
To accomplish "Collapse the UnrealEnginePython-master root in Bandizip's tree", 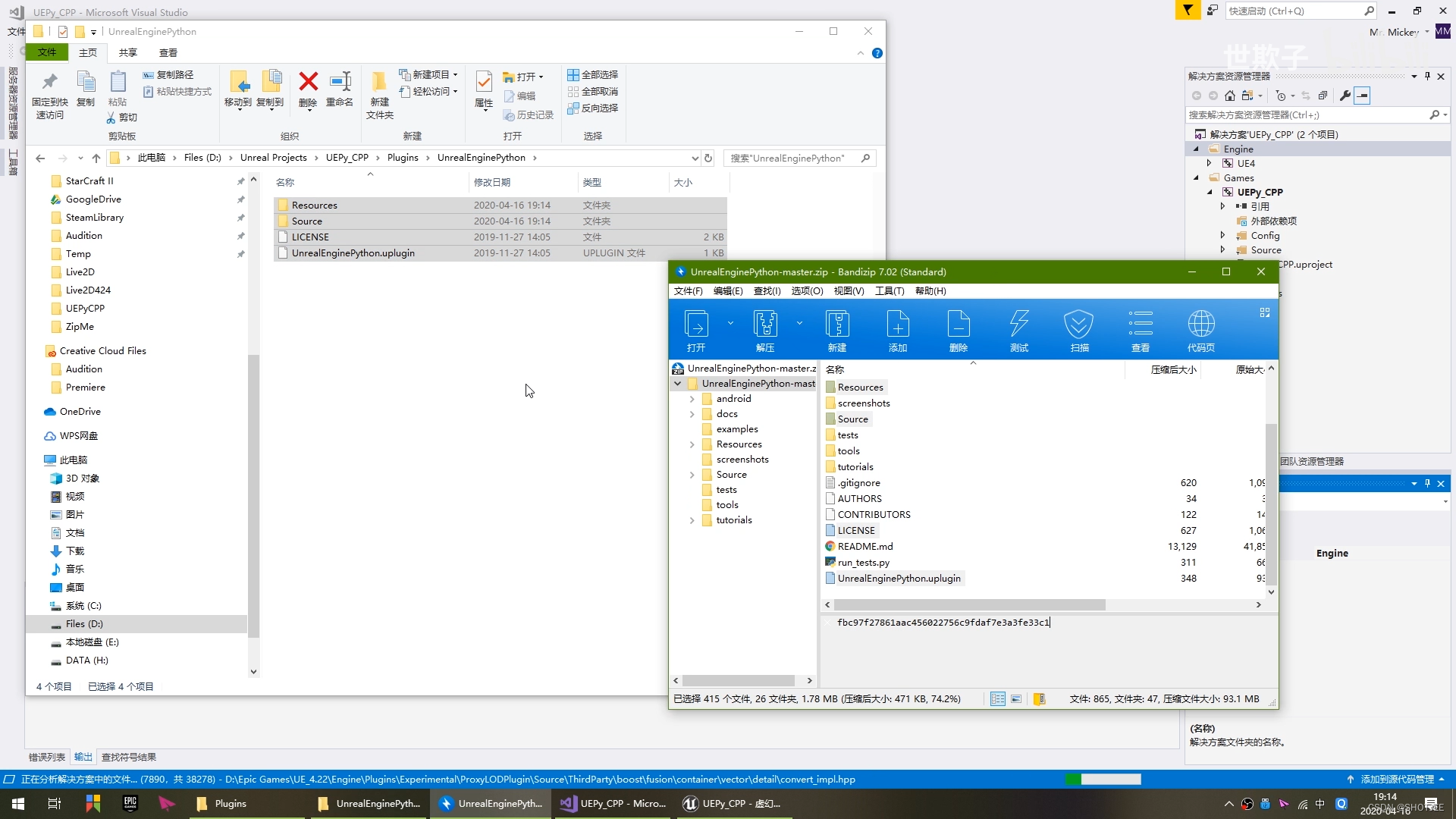I will click(x=677, y=384).
